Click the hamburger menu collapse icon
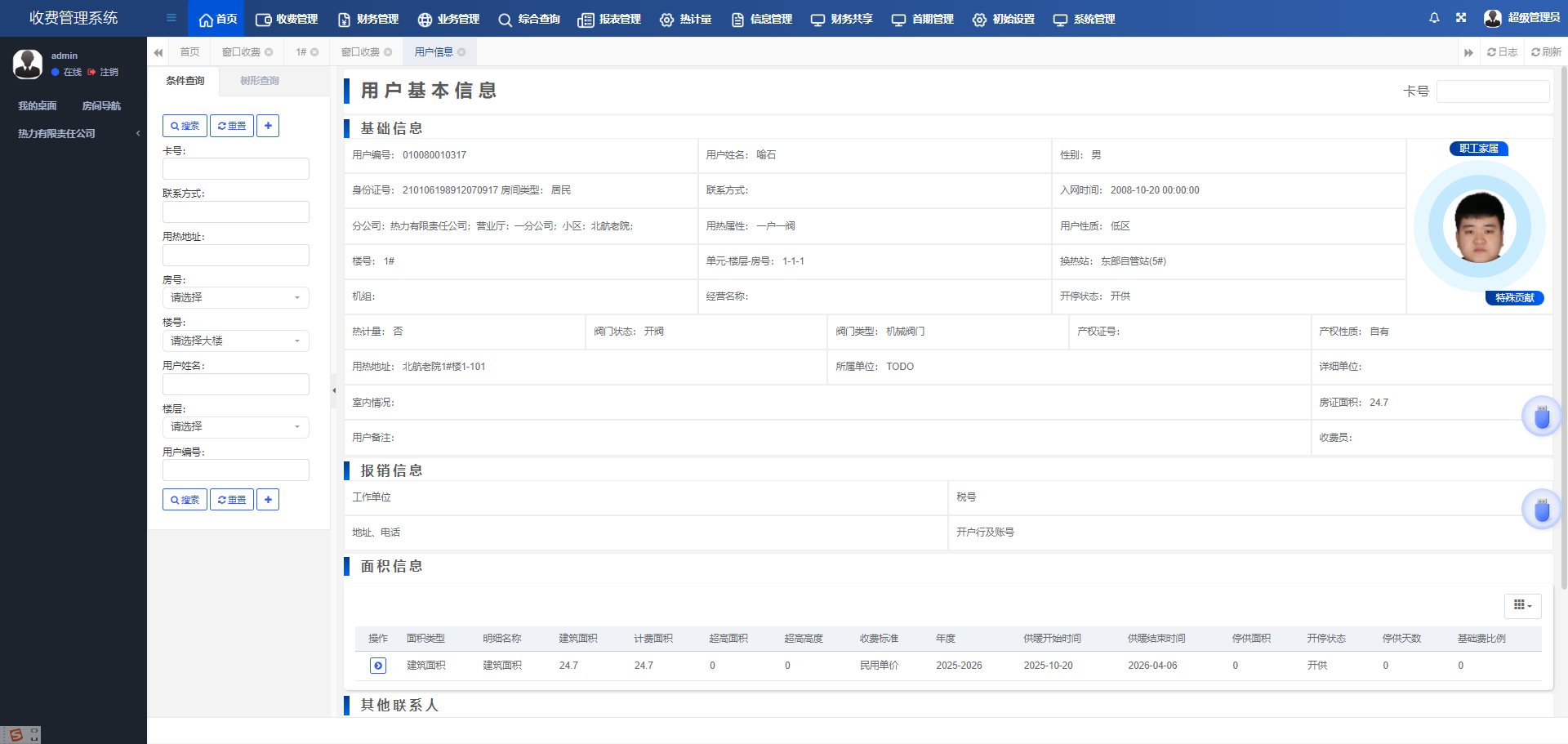 tap(171, 18)
